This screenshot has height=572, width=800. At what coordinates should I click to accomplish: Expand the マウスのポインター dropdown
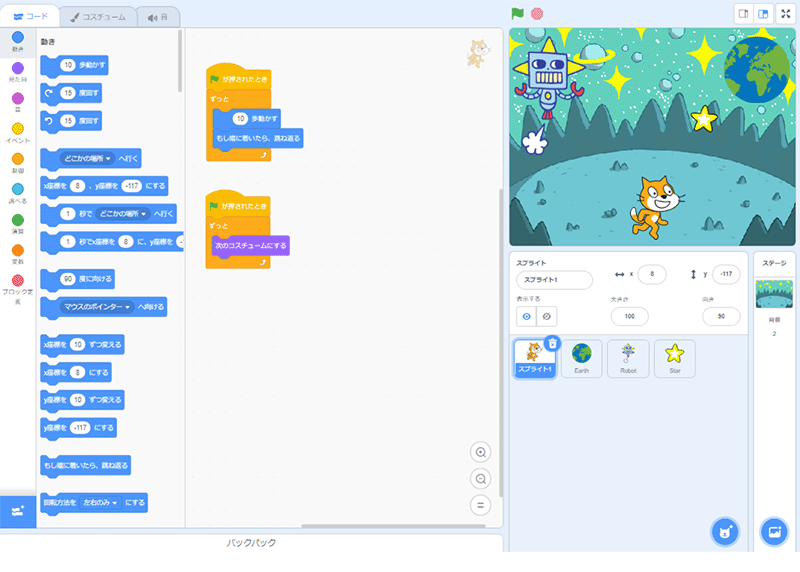pyautogui.click(x=96, y=307)
